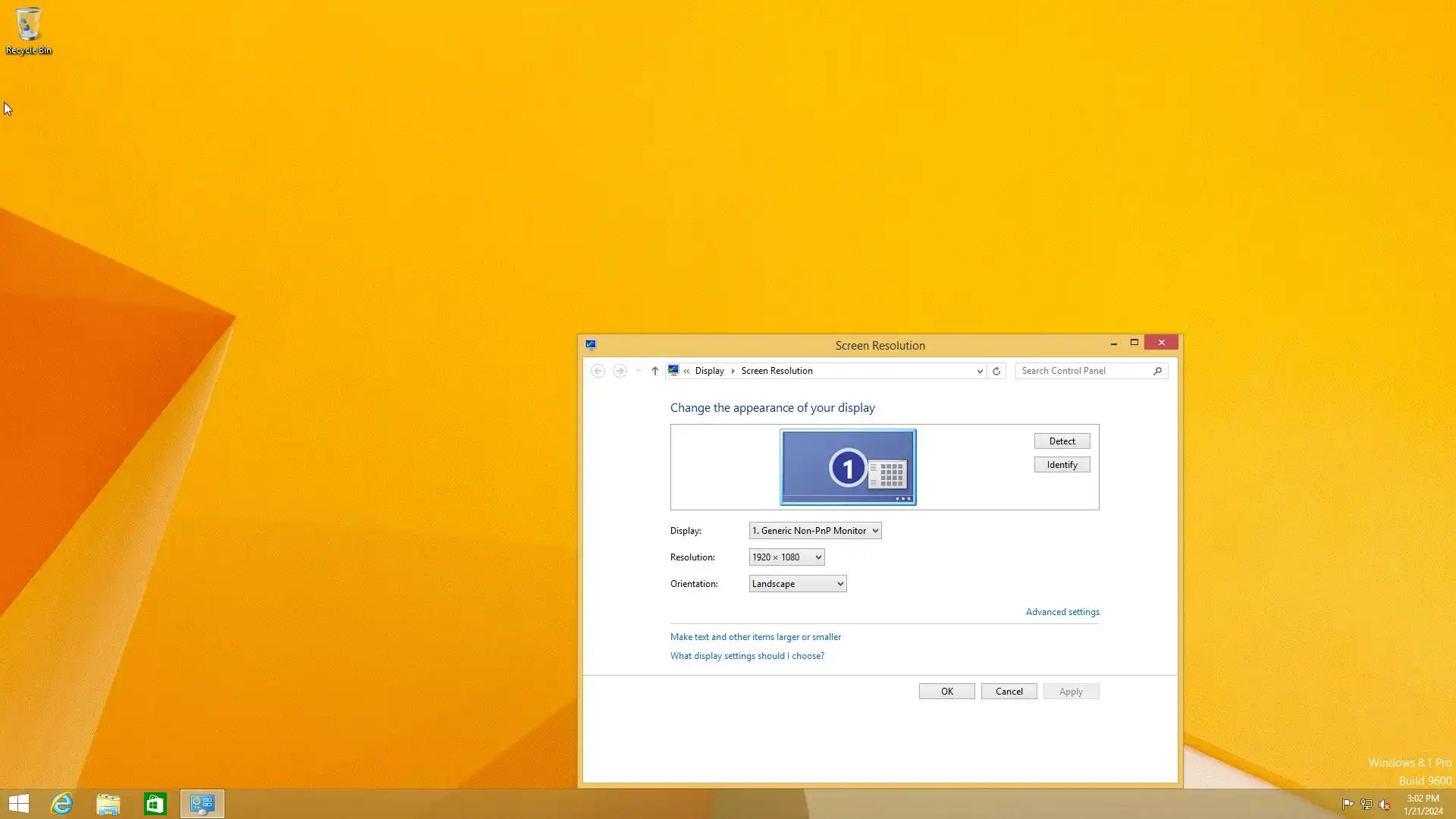Expand the Display monitor dropdown
The height and width of the screenshot is (819, 1456).
click(815, 531)
